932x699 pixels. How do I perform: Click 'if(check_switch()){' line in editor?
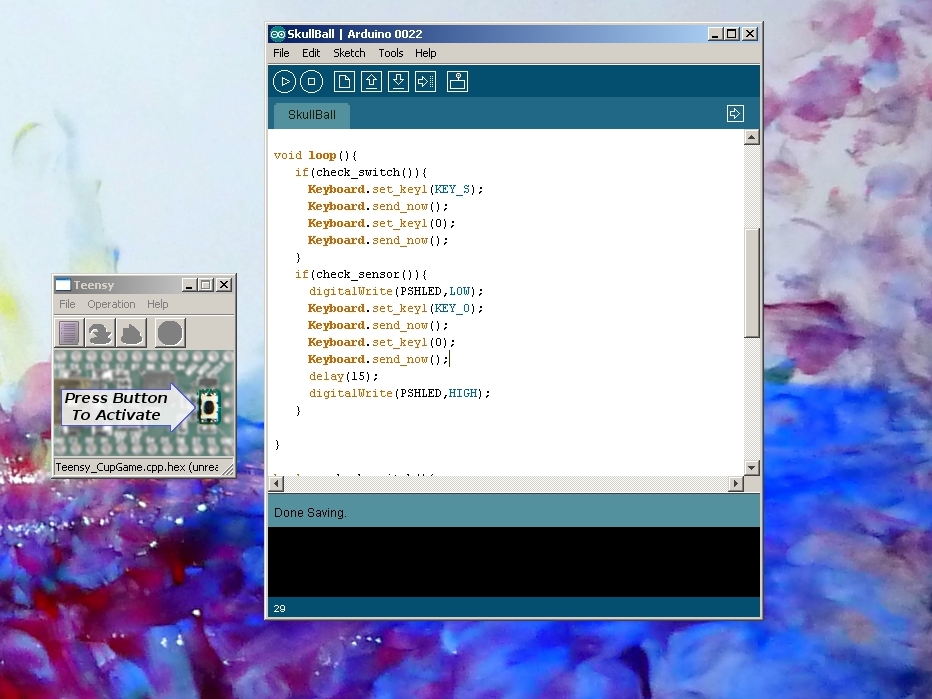point(361,172)
